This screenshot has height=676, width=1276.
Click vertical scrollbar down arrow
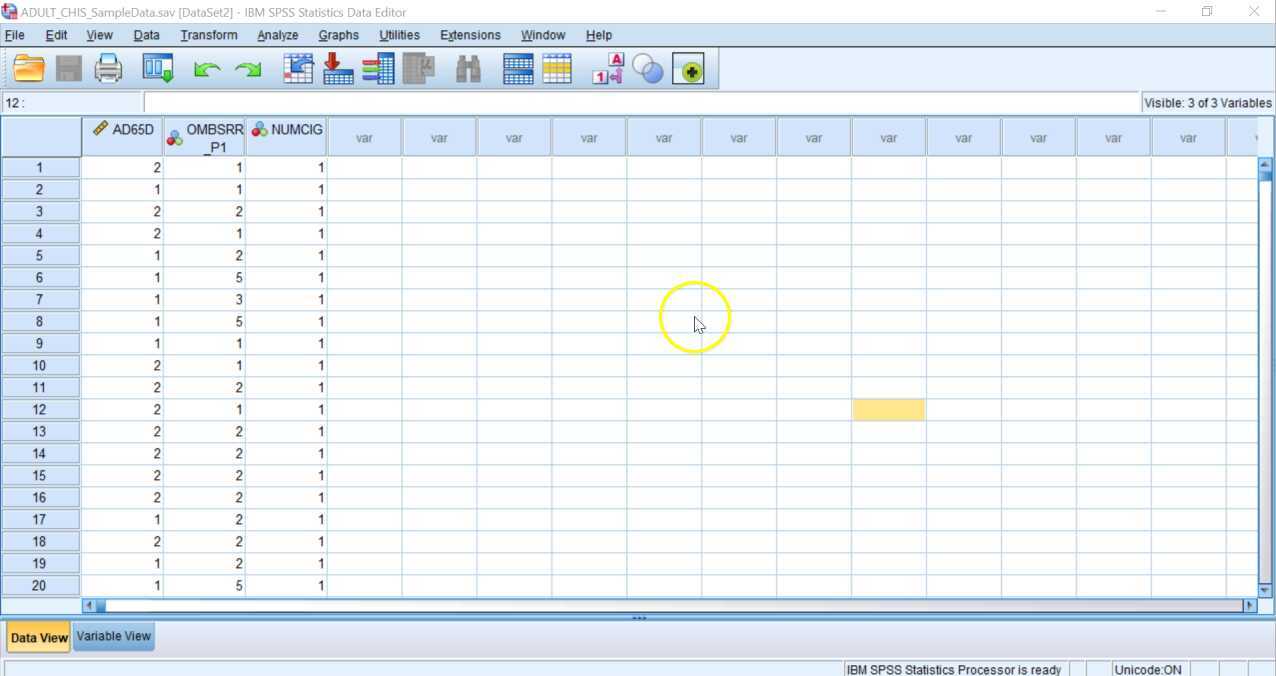[1265, 590]
